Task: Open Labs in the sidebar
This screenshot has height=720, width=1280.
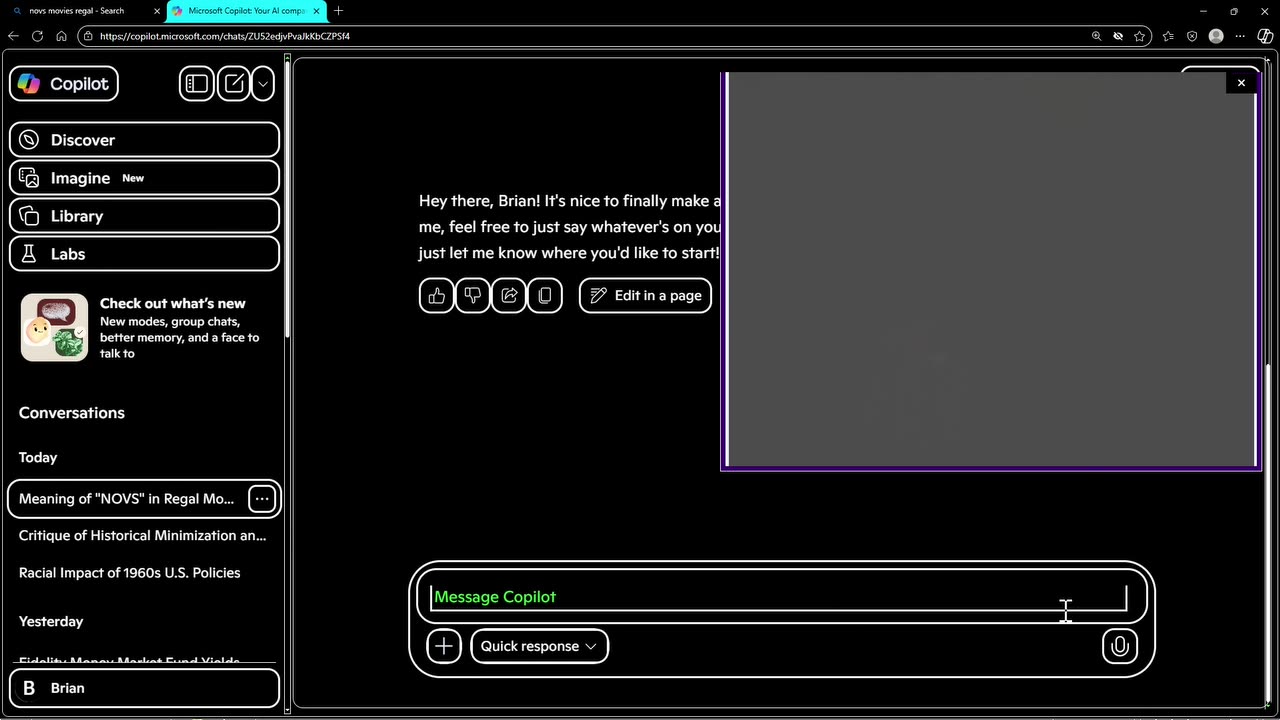Action: click(x=144, y=254)
